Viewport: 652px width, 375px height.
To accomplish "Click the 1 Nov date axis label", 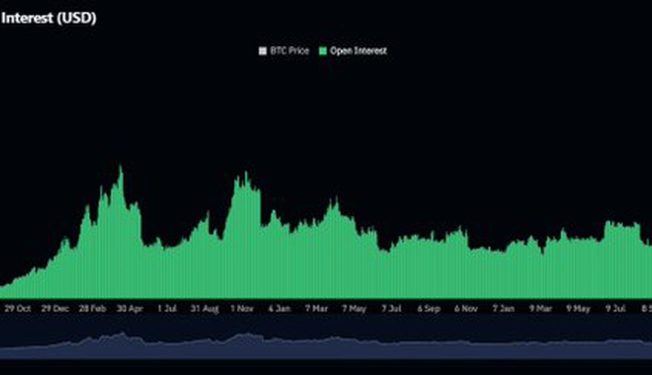I will tap(242, 308).
